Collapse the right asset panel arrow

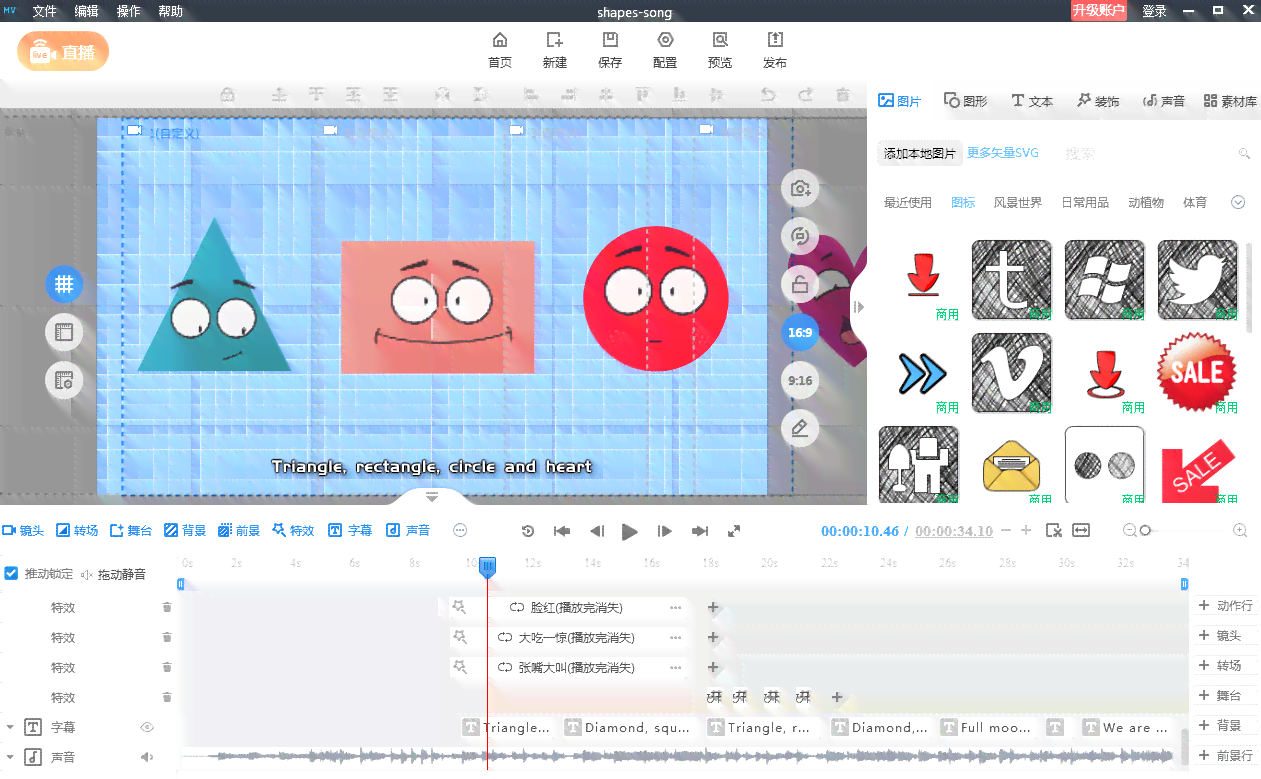click(x=859, y=307)
